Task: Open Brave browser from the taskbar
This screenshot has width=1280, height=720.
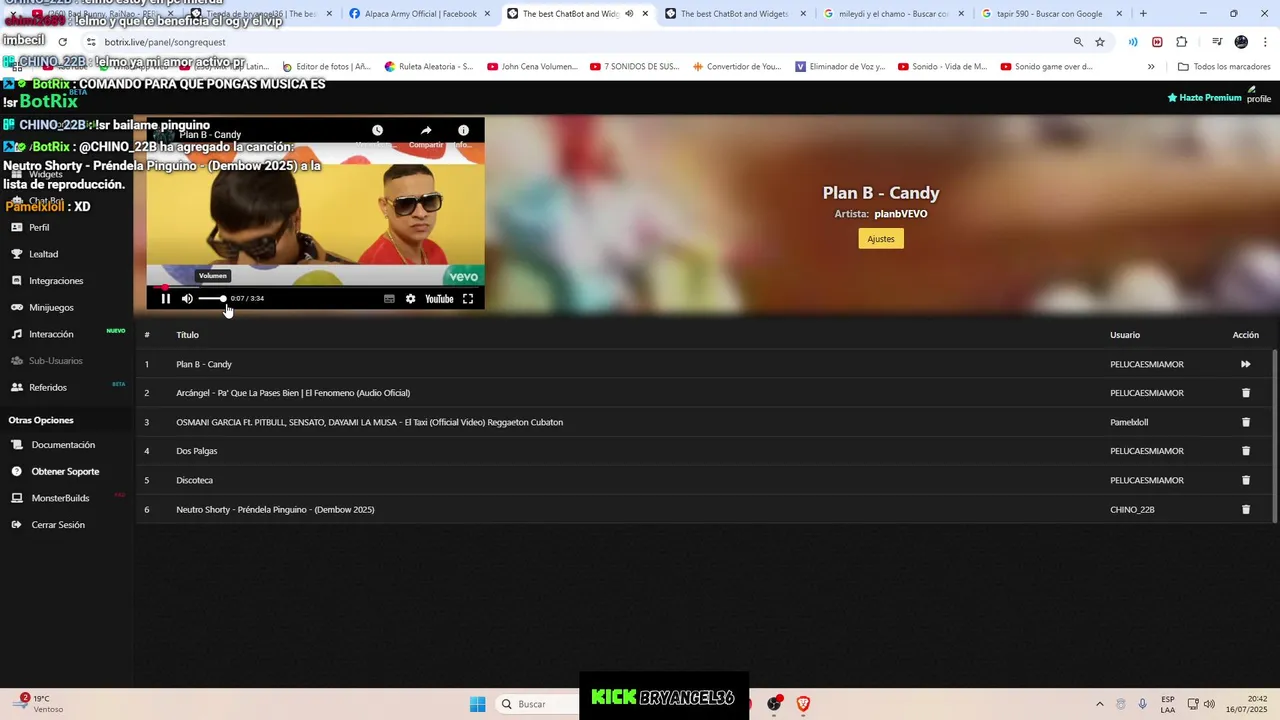Action: 803,704
